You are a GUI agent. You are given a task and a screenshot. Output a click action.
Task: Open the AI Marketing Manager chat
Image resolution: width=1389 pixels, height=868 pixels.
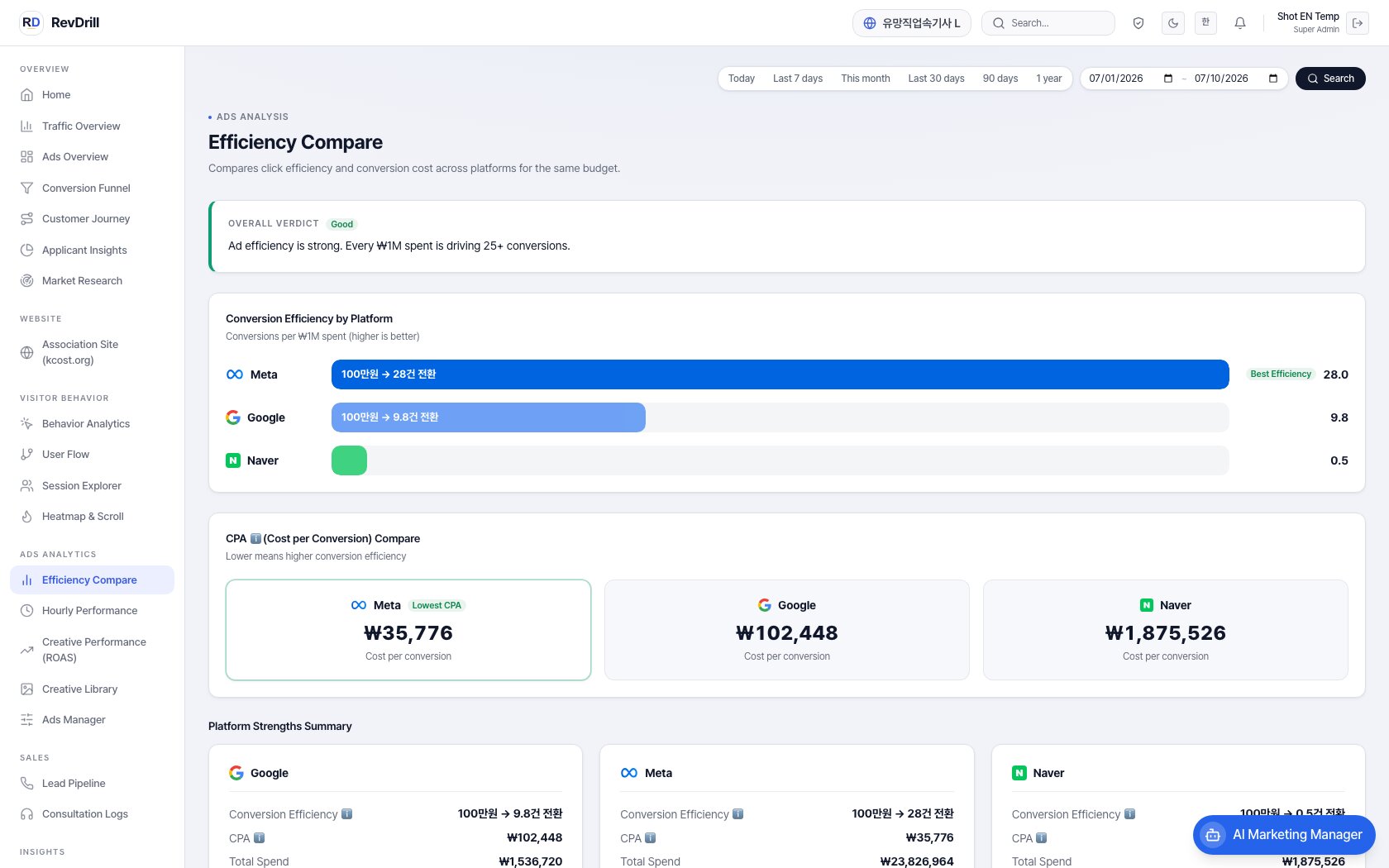1284,835
